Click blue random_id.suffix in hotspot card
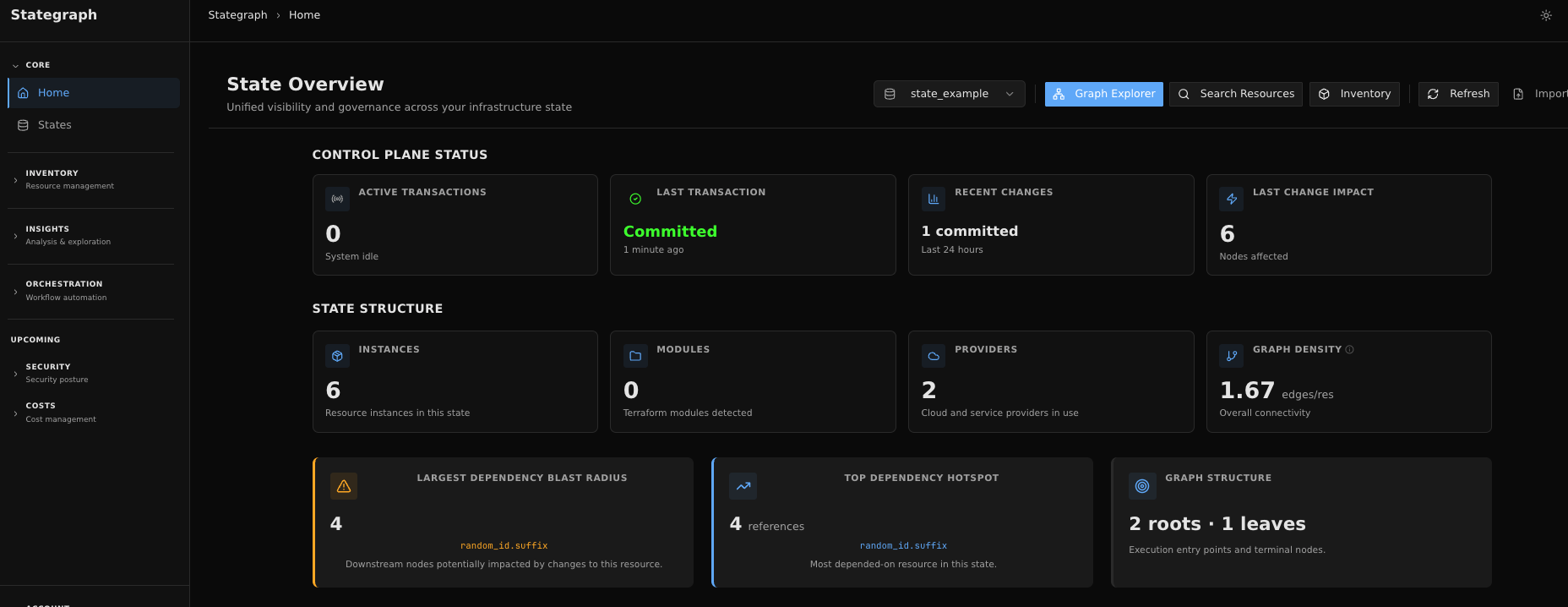This screenshot has width=1568, height=607. coord(903,546)
